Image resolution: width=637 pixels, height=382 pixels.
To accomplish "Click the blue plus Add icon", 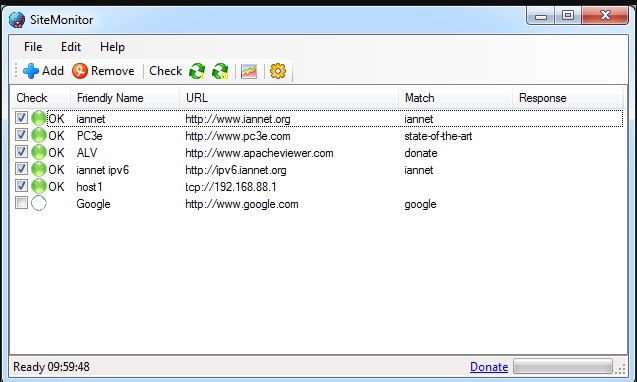I will coord(31,71).
